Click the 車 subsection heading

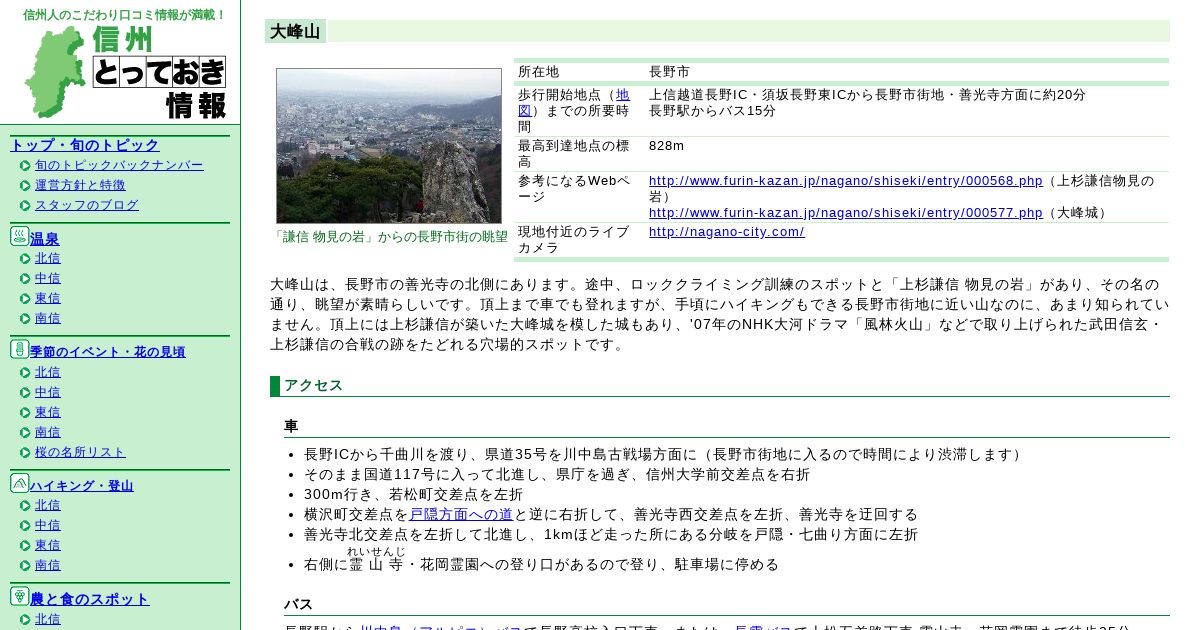[x=291, y=427]
